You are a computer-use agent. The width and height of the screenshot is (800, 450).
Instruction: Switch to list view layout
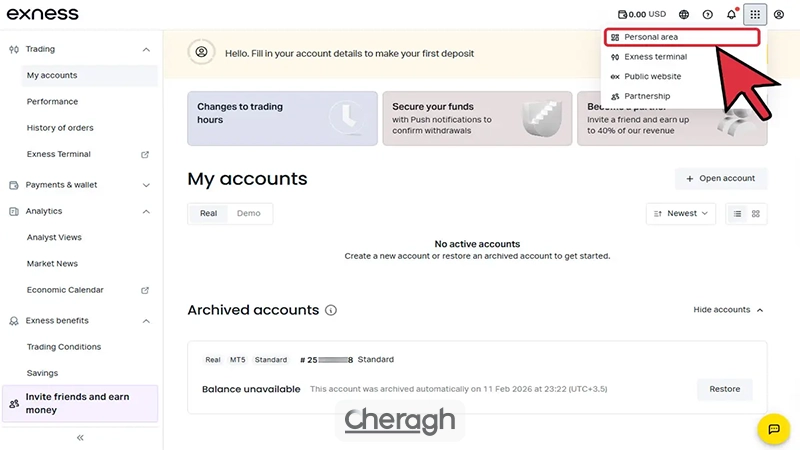pyautogui.click(x=738, y=213)
